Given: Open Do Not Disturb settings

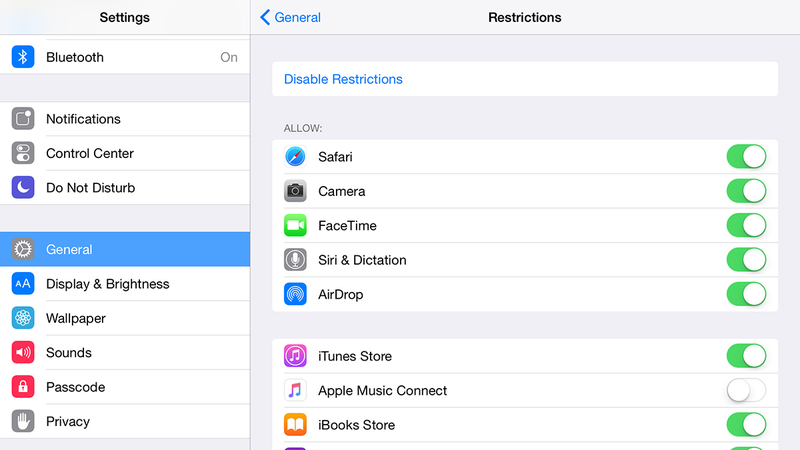Looking at the screenshot, I should 125,188.
